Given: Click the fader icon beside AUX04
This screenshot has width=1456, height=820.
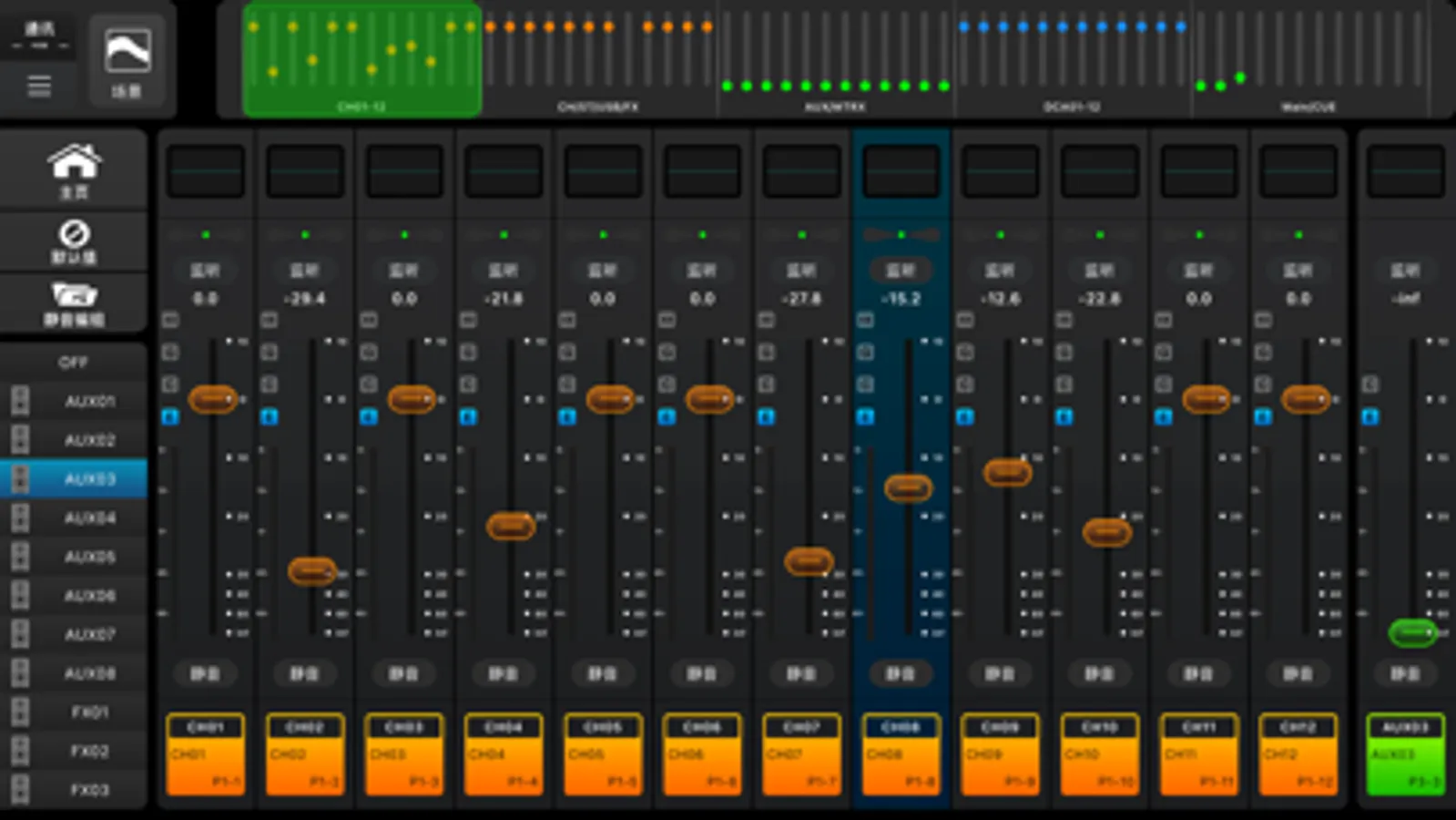Looking at the screenshot, I should [x=19, y=518].
